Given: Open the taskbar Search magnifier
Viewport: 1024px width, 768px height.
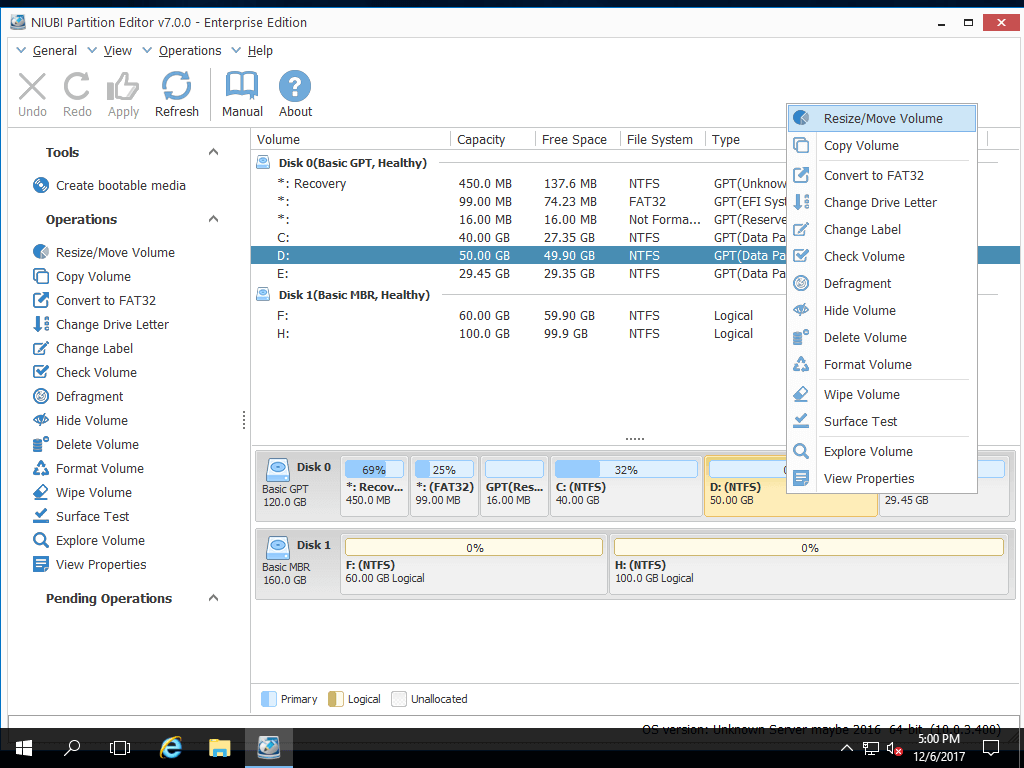Looking at the screenshot, I should (x=72, y=748).
